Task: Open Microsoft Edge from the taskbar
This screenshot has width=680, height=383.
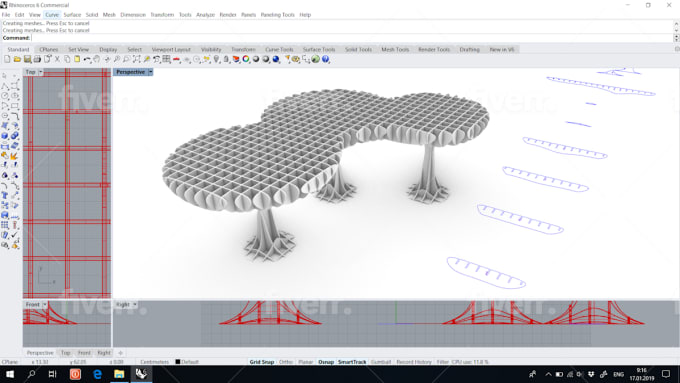Action: pyautogui.click(x=97, y=374)
